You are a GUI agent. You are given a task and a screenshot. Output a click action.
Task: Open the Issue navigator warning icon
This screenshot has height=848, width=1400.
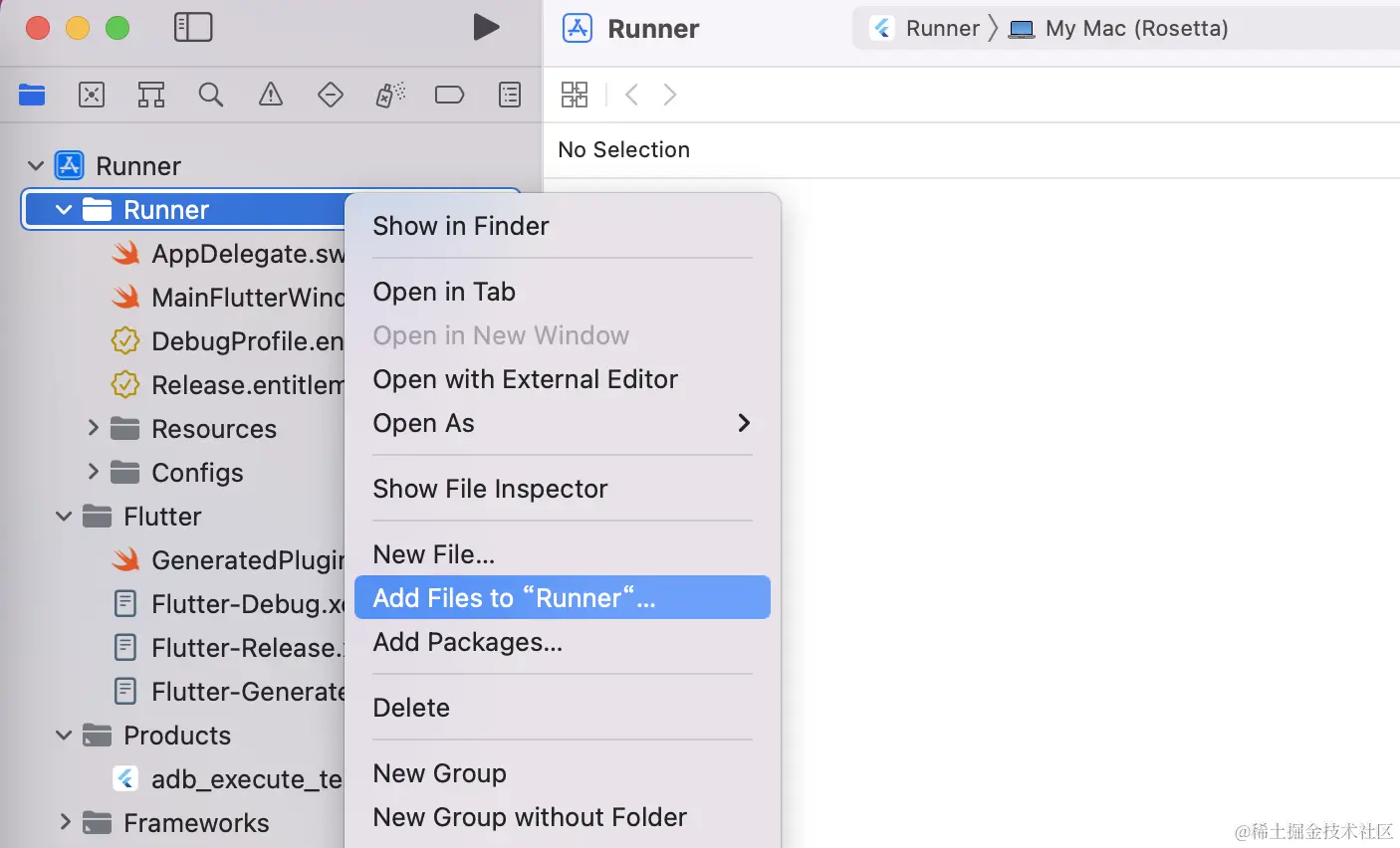coord(271,95)
